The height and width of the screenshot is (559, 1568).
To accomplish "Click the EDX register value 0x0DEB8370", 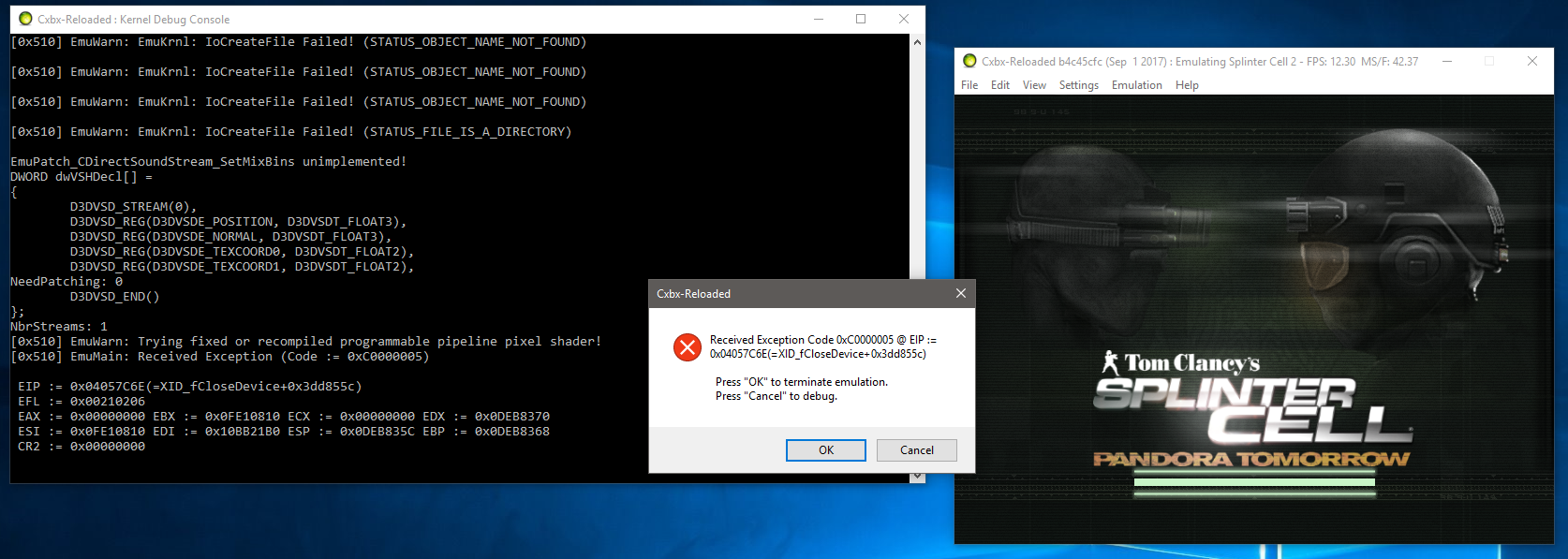I will tap(511, 417).
